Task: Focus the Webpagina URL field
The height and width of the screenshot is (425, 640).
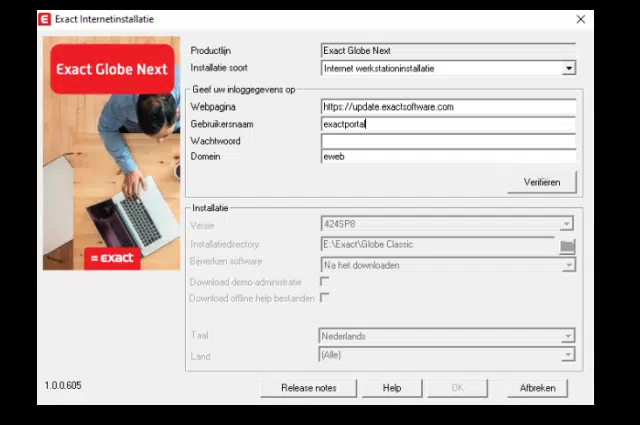Action: (x=449, y=107)
